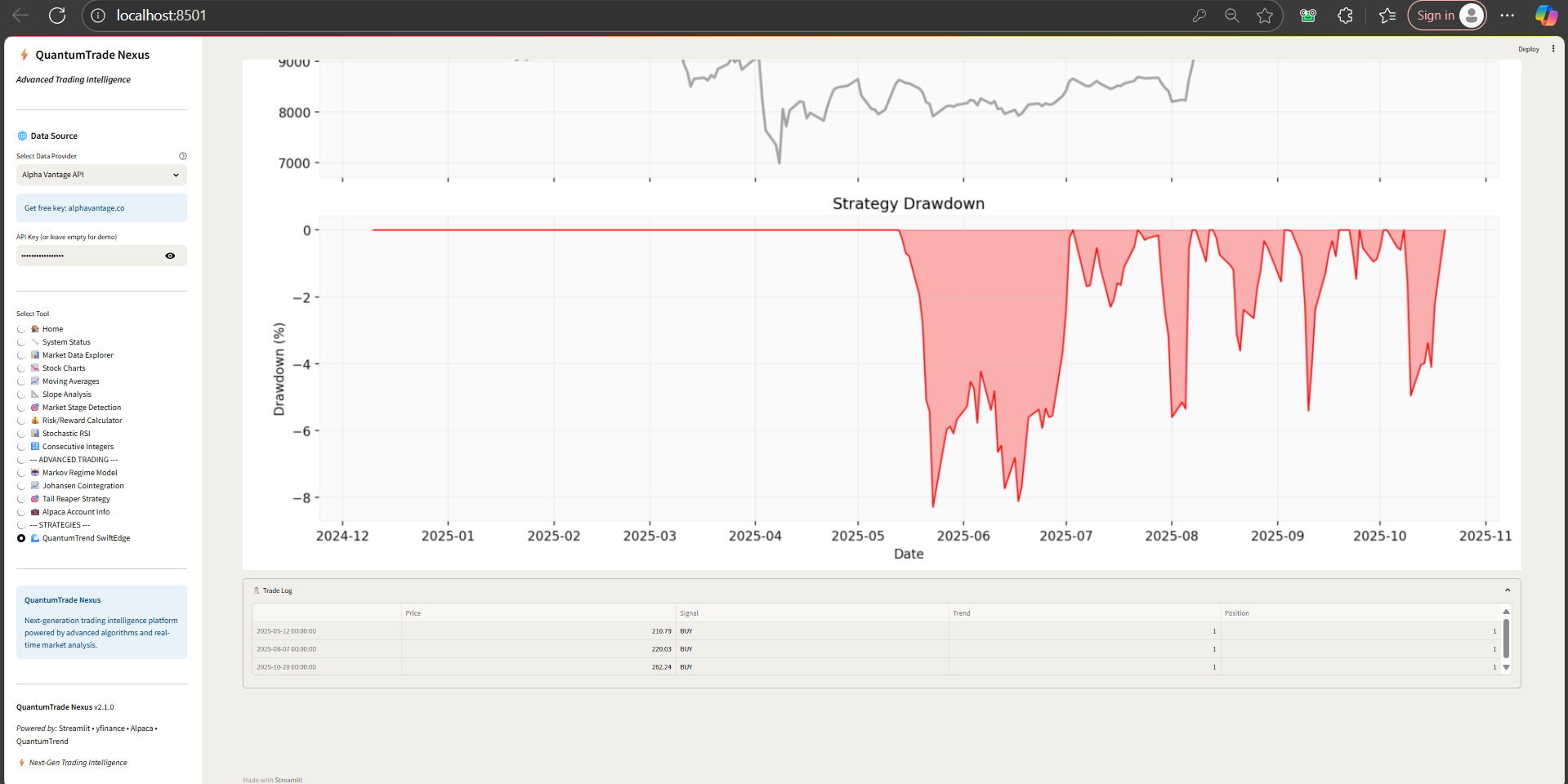
Task: Select Markov Regime Model option
Action: pos(21,473)
